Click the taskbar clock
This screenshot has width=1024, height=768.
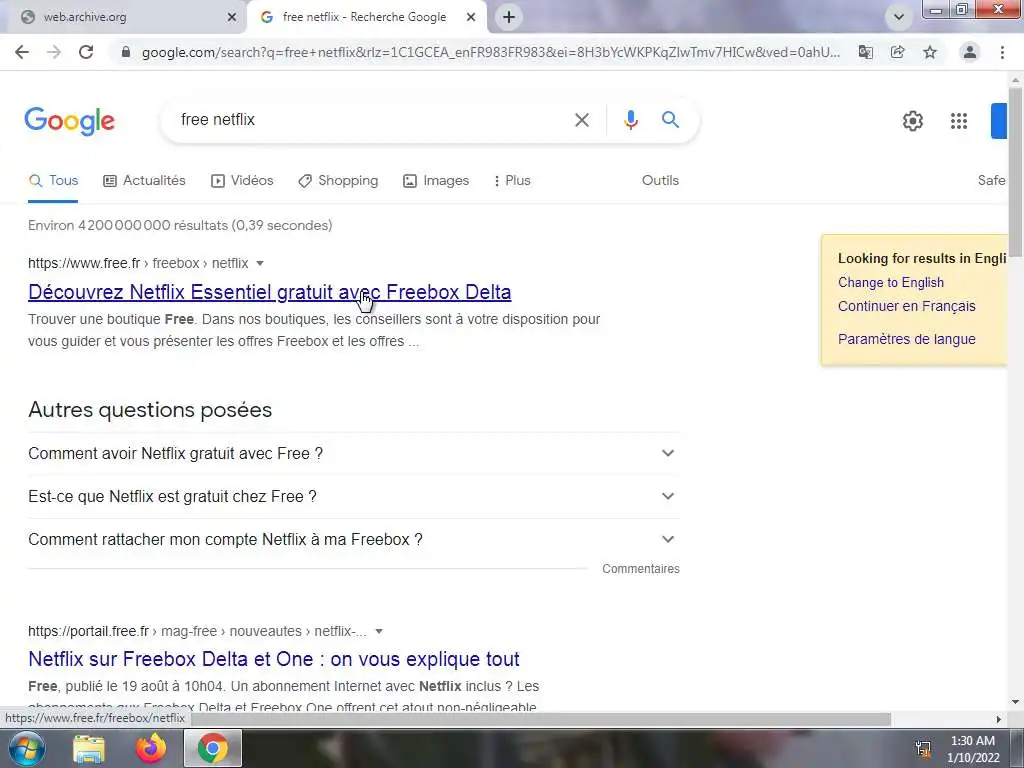pos(973,749)
